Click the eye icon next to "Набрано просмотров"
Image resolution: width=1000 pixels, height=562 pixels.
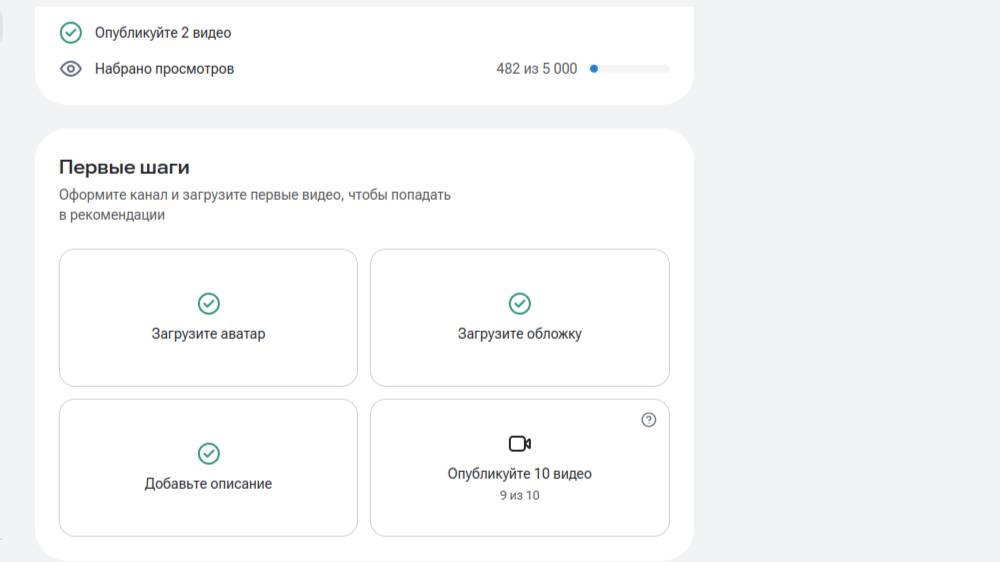pyautogui.click(x=70, y=69)
